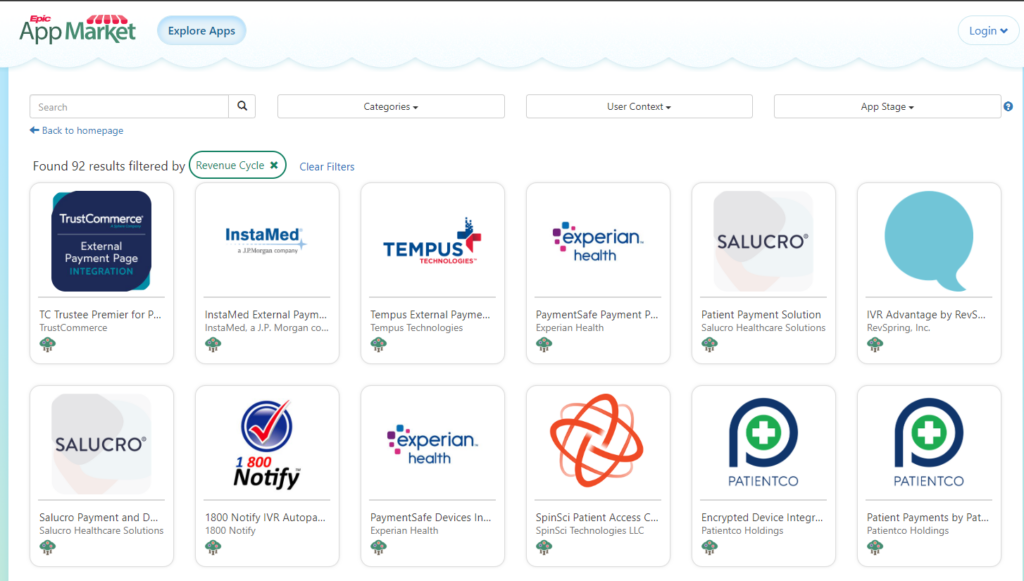This screenshot has width=1024, height=581.
Task: Click the cloud icon under TC Trustee Premier
Action: point(47,345)
